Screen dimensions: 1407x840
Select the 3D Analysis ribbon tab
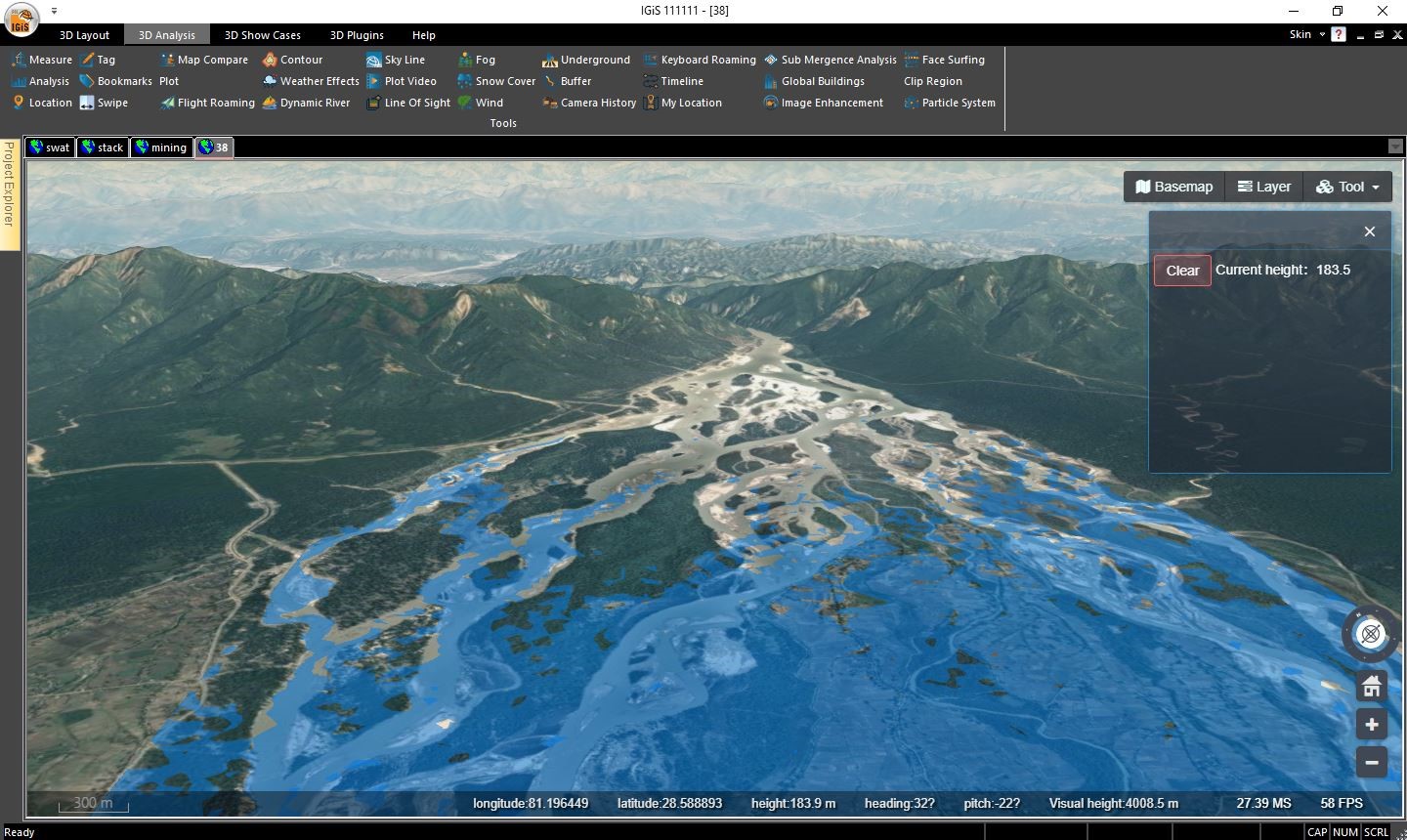pos(166,35)
